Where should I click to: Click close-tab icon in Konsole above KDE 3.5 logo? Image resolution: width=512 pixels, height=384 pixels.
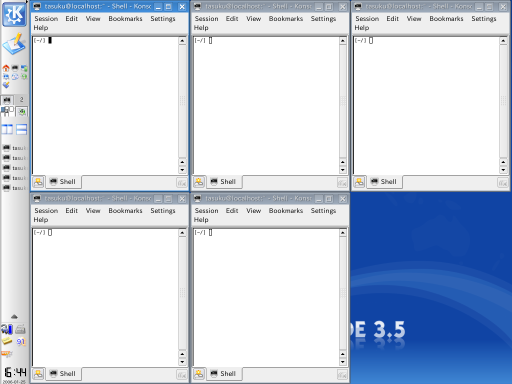click(503, 183)
